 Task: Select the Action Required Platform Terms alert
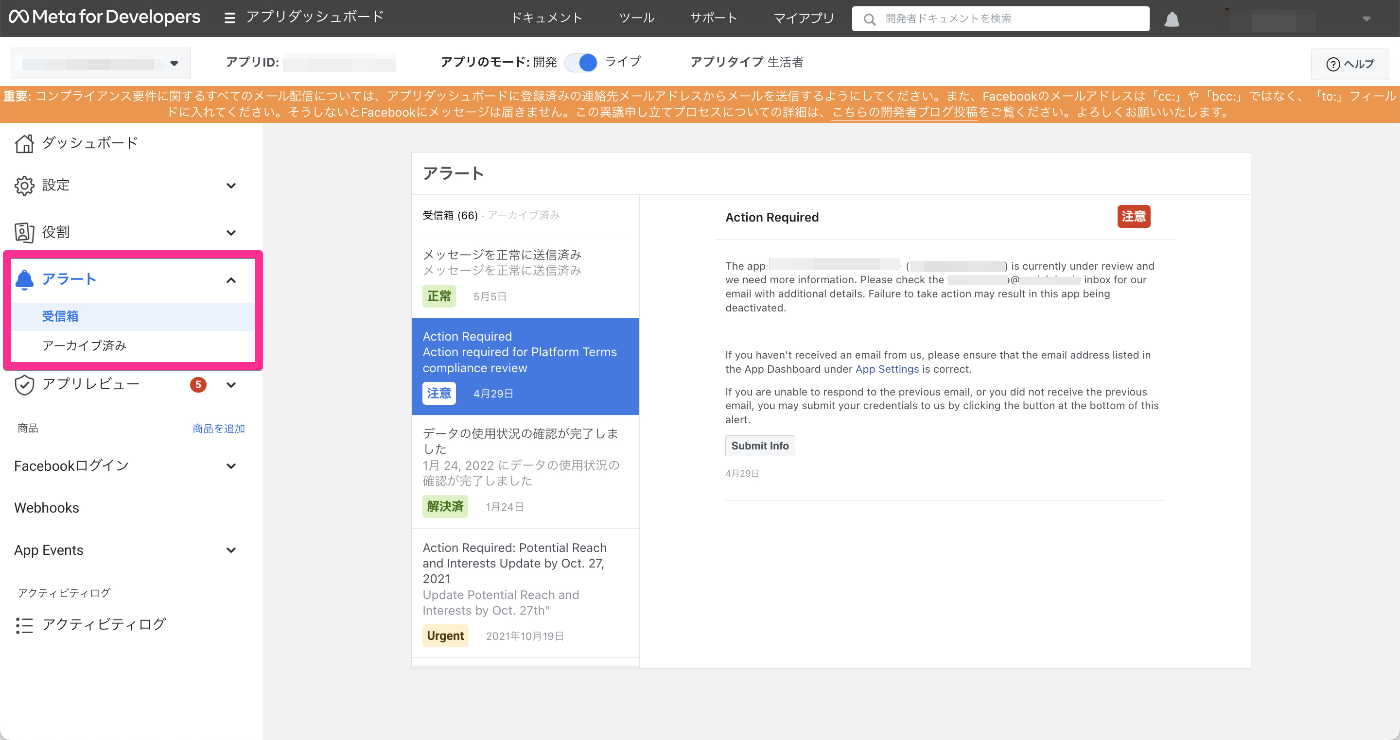point(525,366)
